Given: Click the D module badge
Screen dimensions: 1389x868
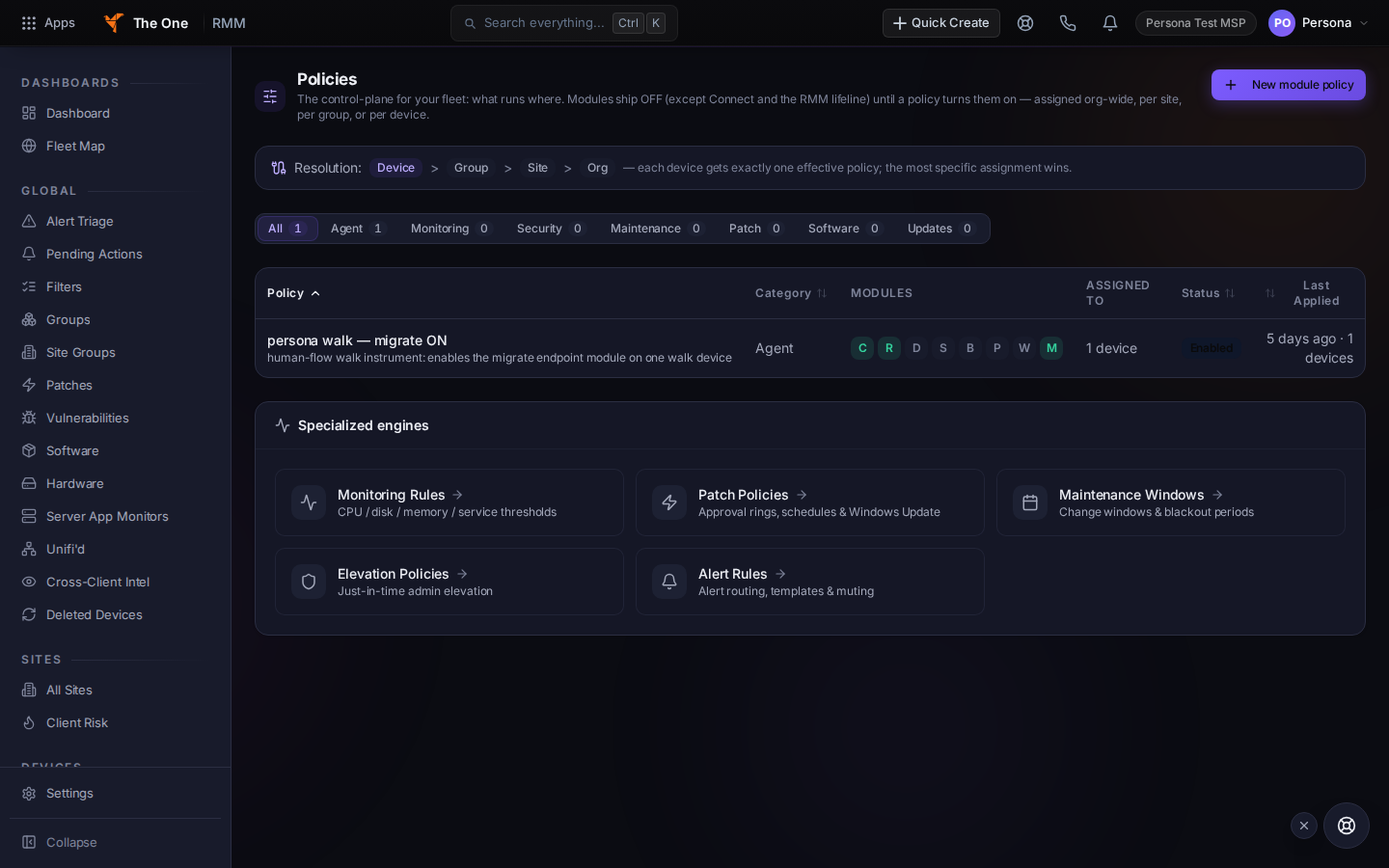Looking at the screenshot, I should 916,348.
